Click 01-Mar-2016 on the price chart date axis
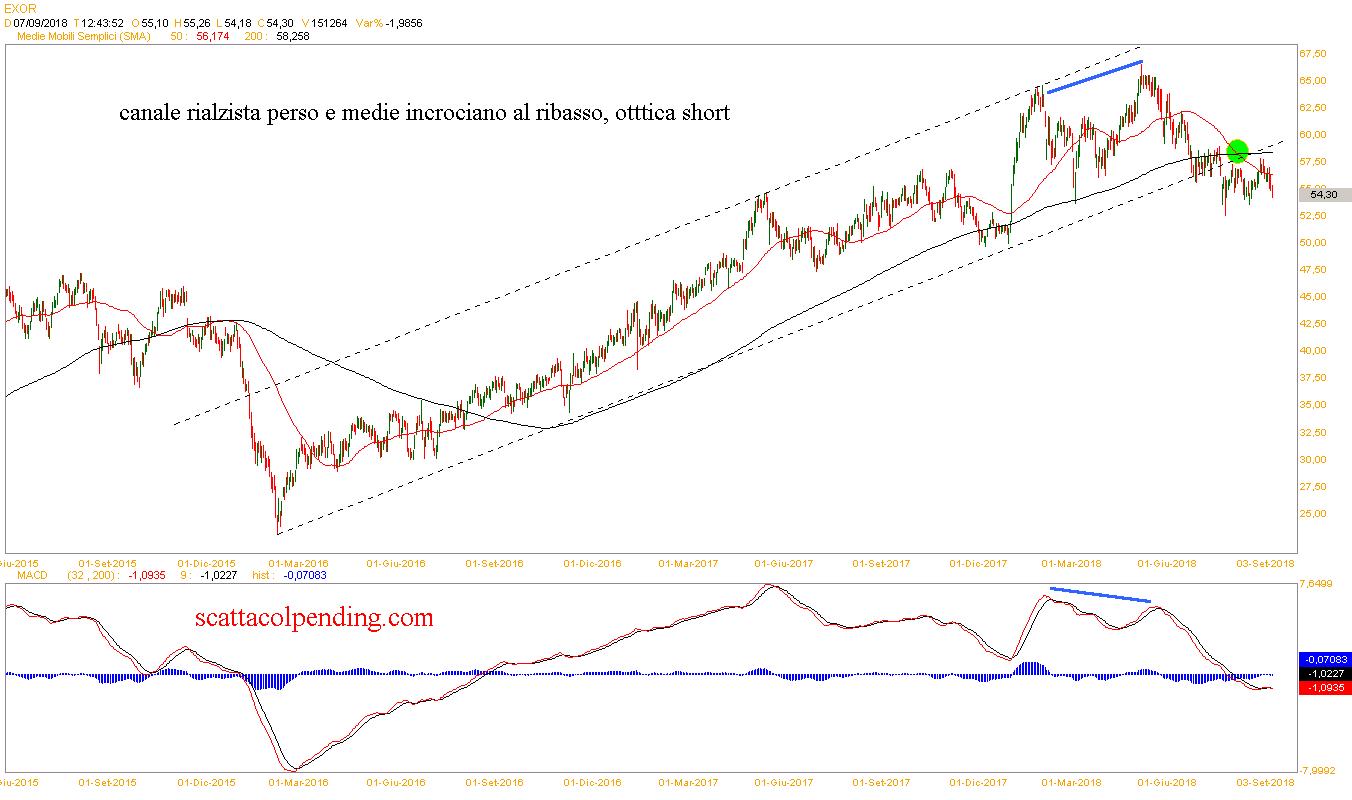1352x800 pixels. pos(300,563)
